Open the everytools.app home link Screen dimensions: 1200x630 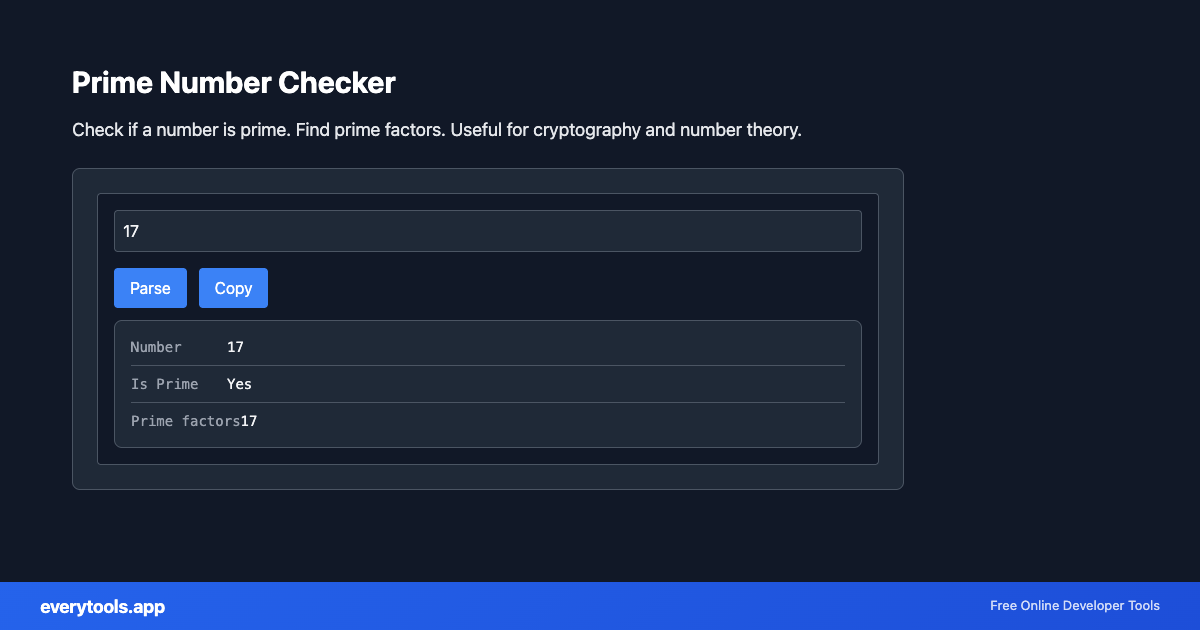[102, 606]
